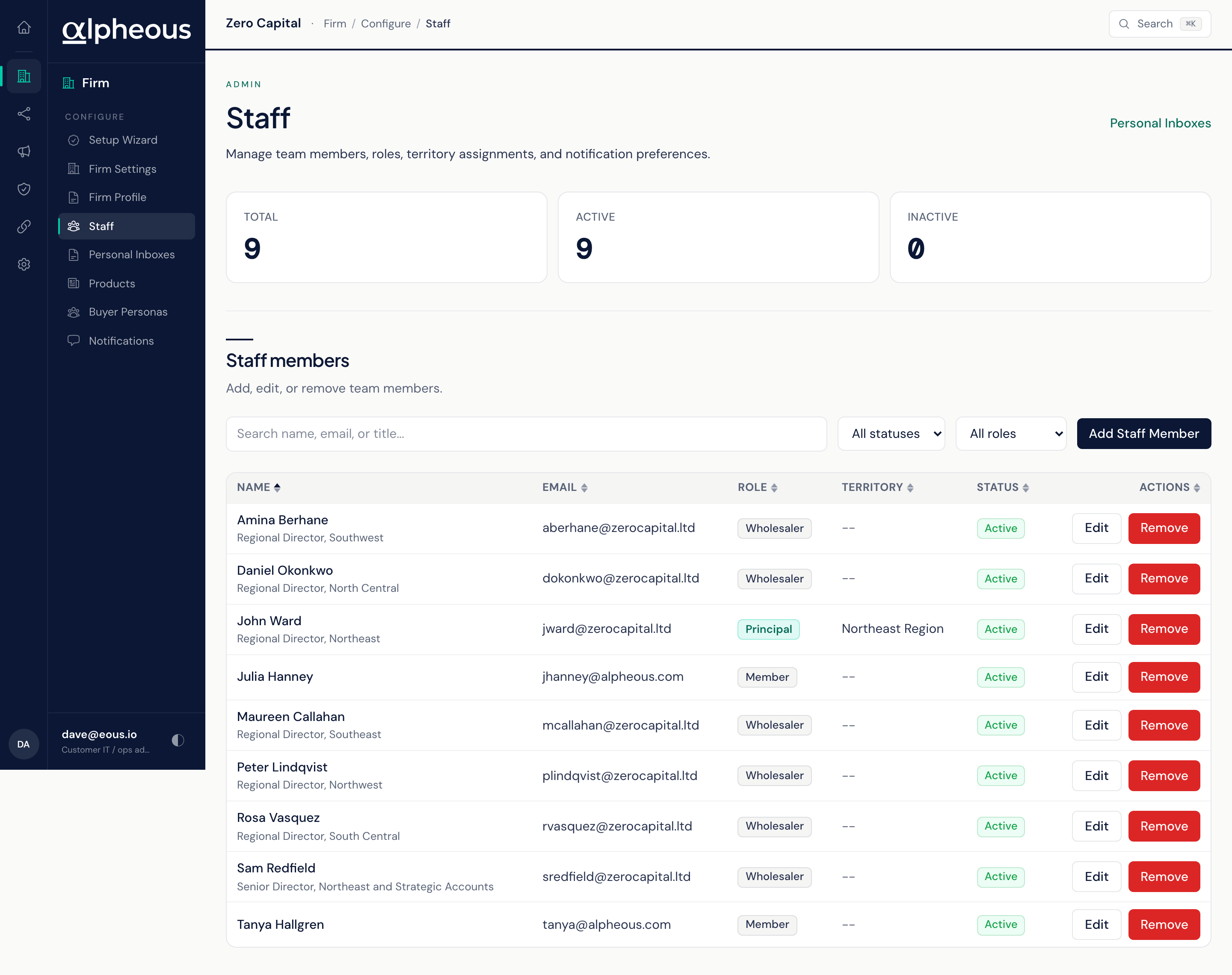Edit Peter Lindqvist's record
This screenshot has width=1232, height=975.
(x=1096, y=776)
